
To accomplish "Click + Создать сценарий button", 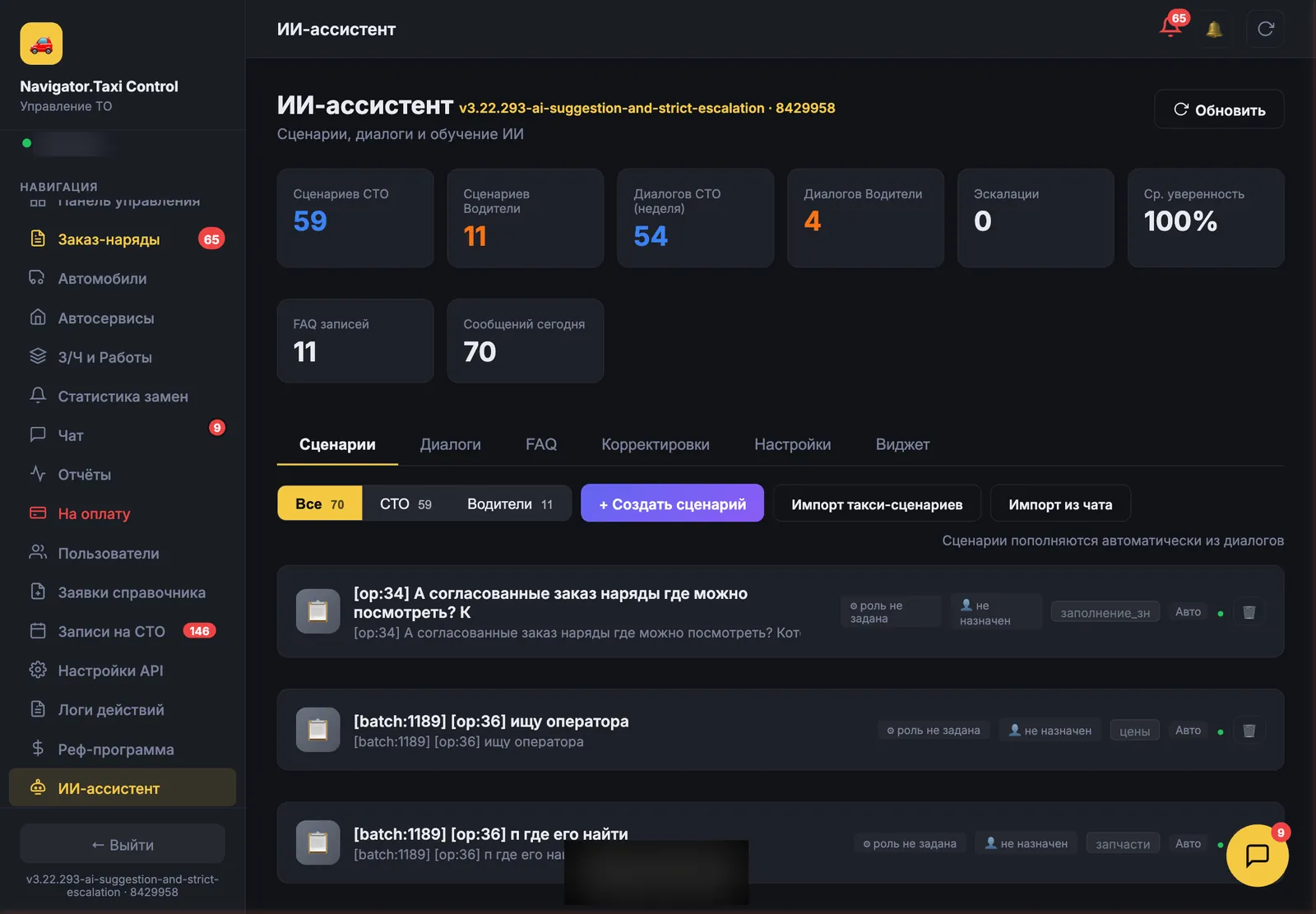I will [672, 503].
